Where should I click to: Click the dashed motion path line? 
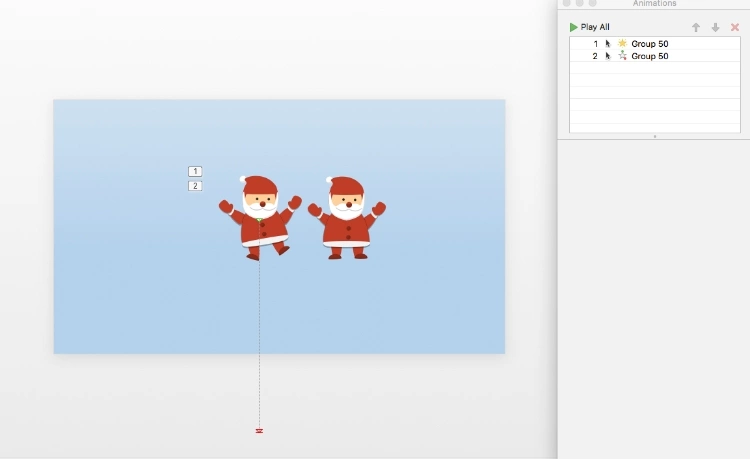click(259, 340)
